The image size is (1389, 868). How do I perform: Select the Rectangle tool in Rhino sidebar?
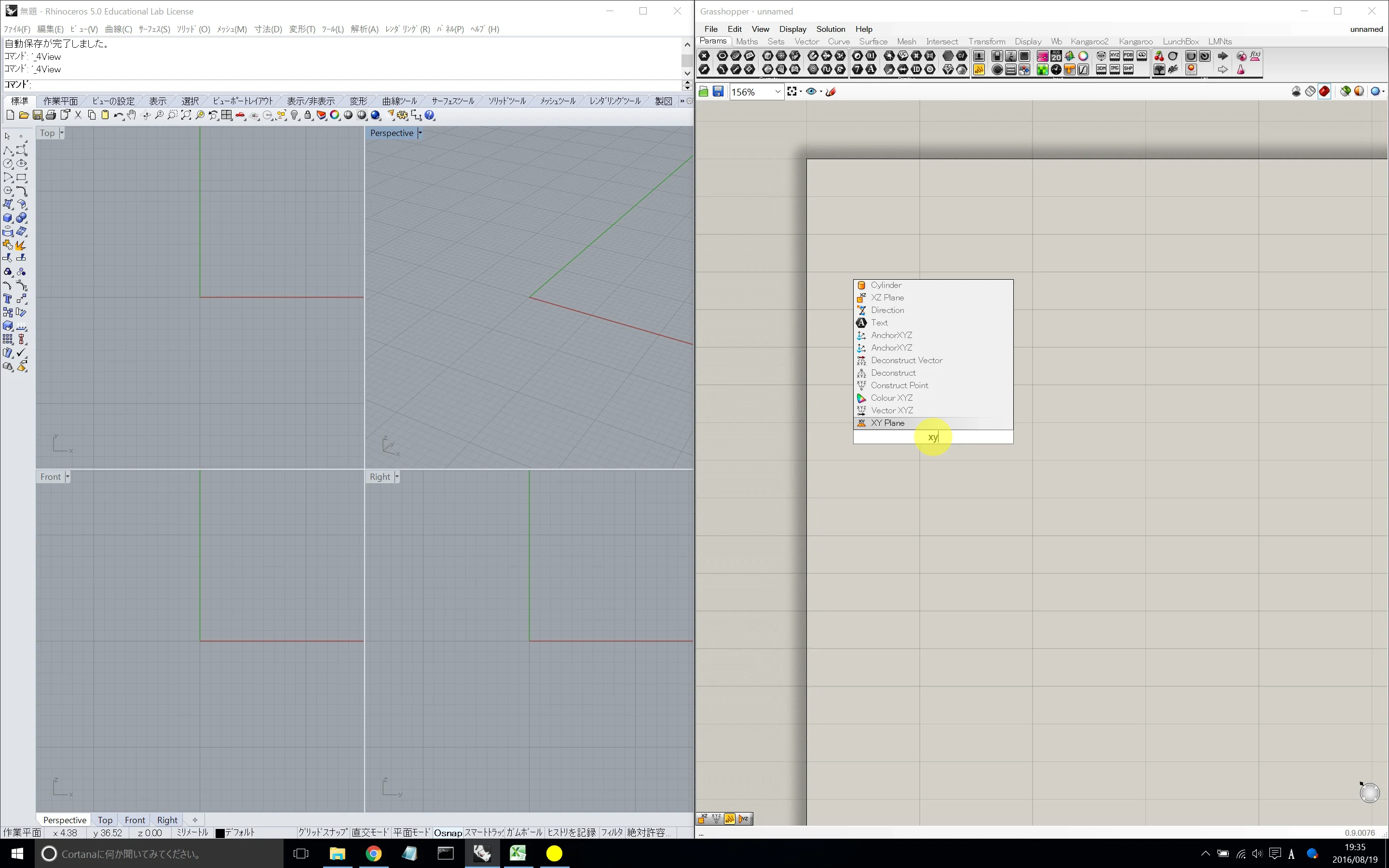21,177
